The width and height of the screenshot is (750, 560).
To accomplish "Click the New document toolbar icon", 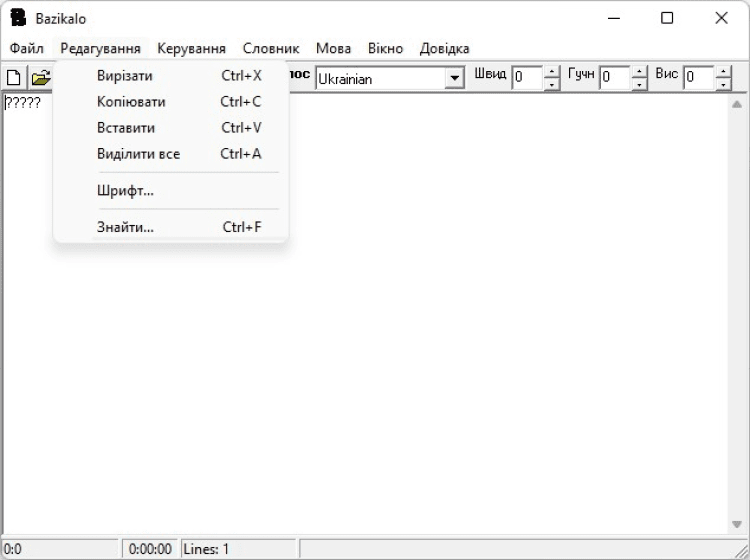I will (14, 77).
